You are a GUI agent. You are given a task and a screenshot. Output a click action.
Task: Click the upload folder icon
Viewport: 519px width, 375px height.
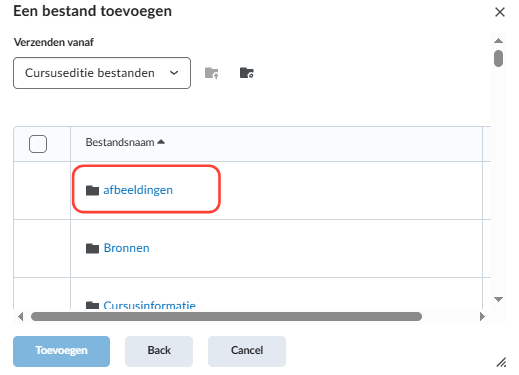212,73
